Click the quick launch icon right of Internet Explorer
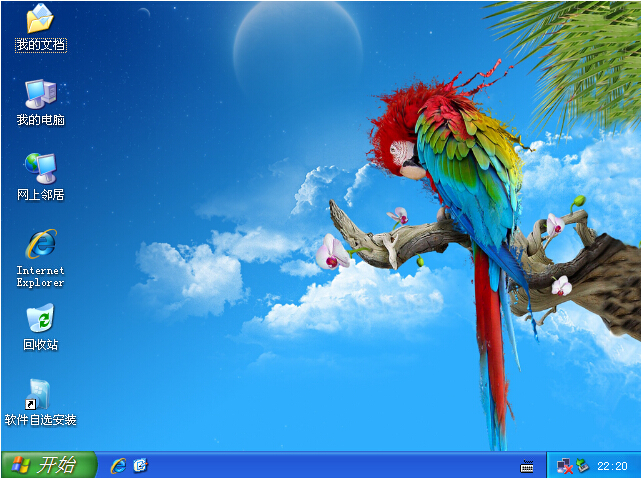This screenshot has height=478, width=641. 140,465
